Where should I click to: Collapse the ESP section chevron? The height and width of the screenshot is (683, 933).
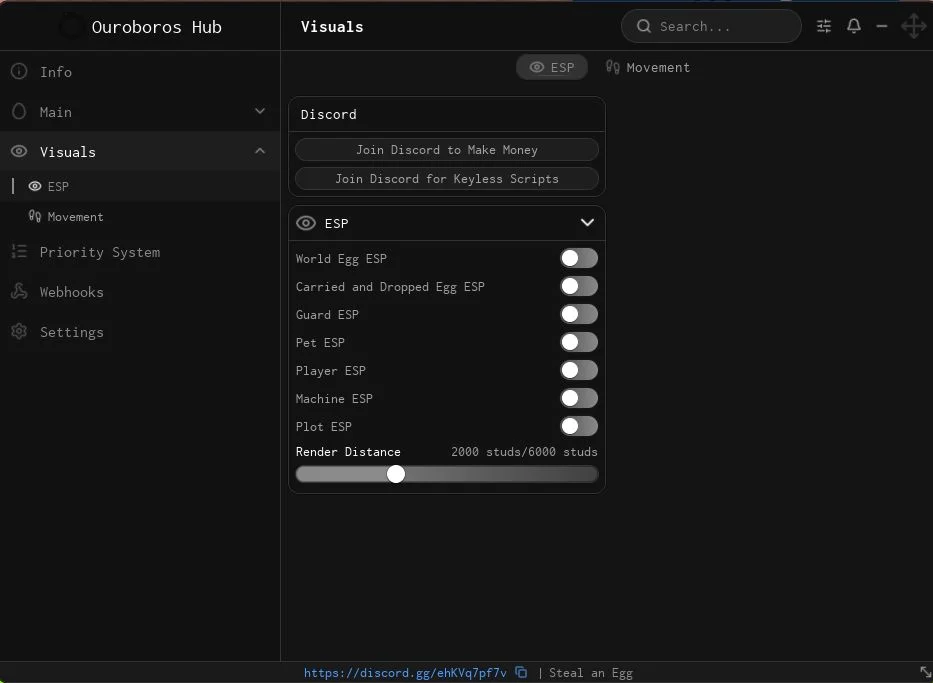(x=587, y=223)
